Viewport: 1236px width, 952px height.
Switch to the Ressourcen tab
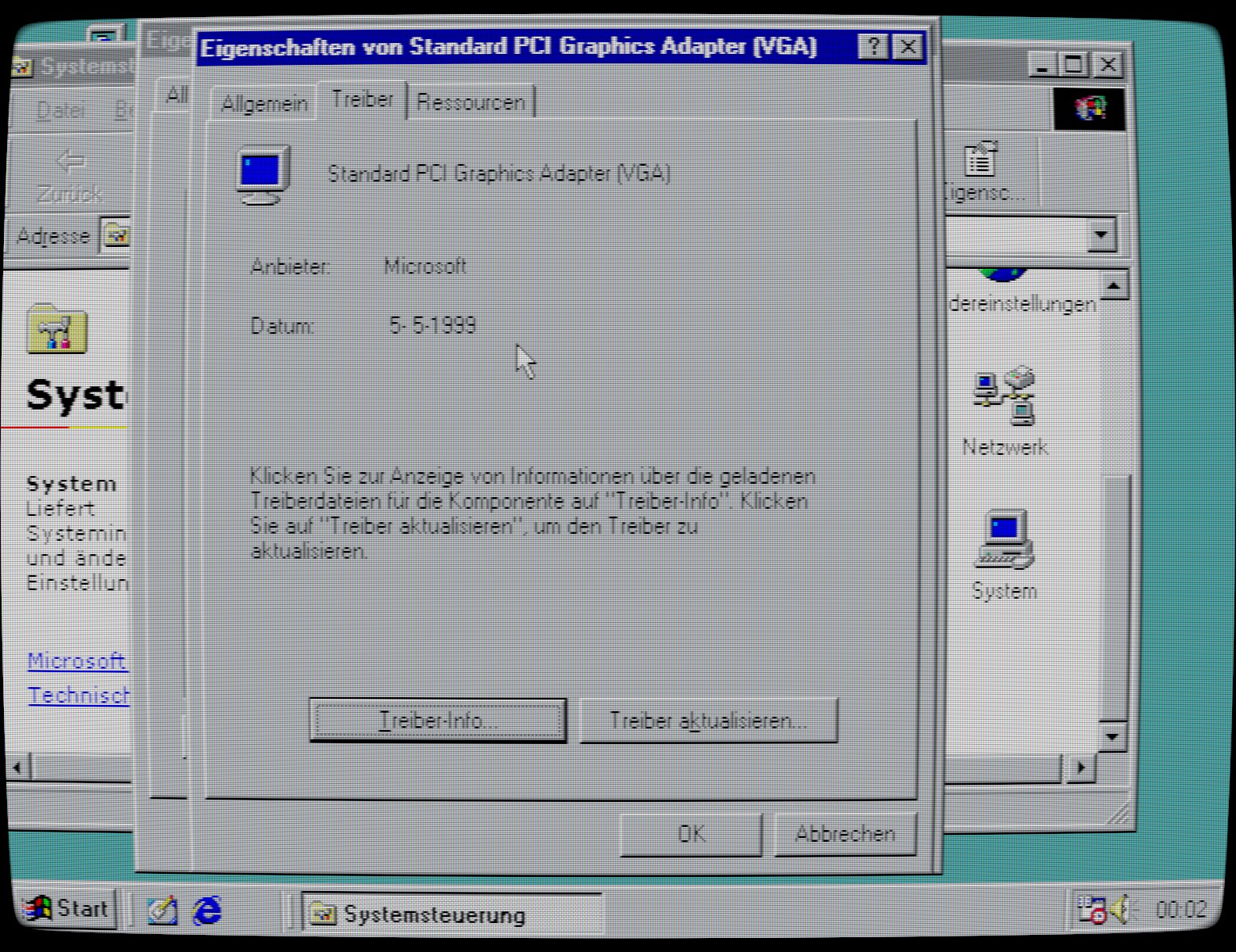(x=471, y=102)
